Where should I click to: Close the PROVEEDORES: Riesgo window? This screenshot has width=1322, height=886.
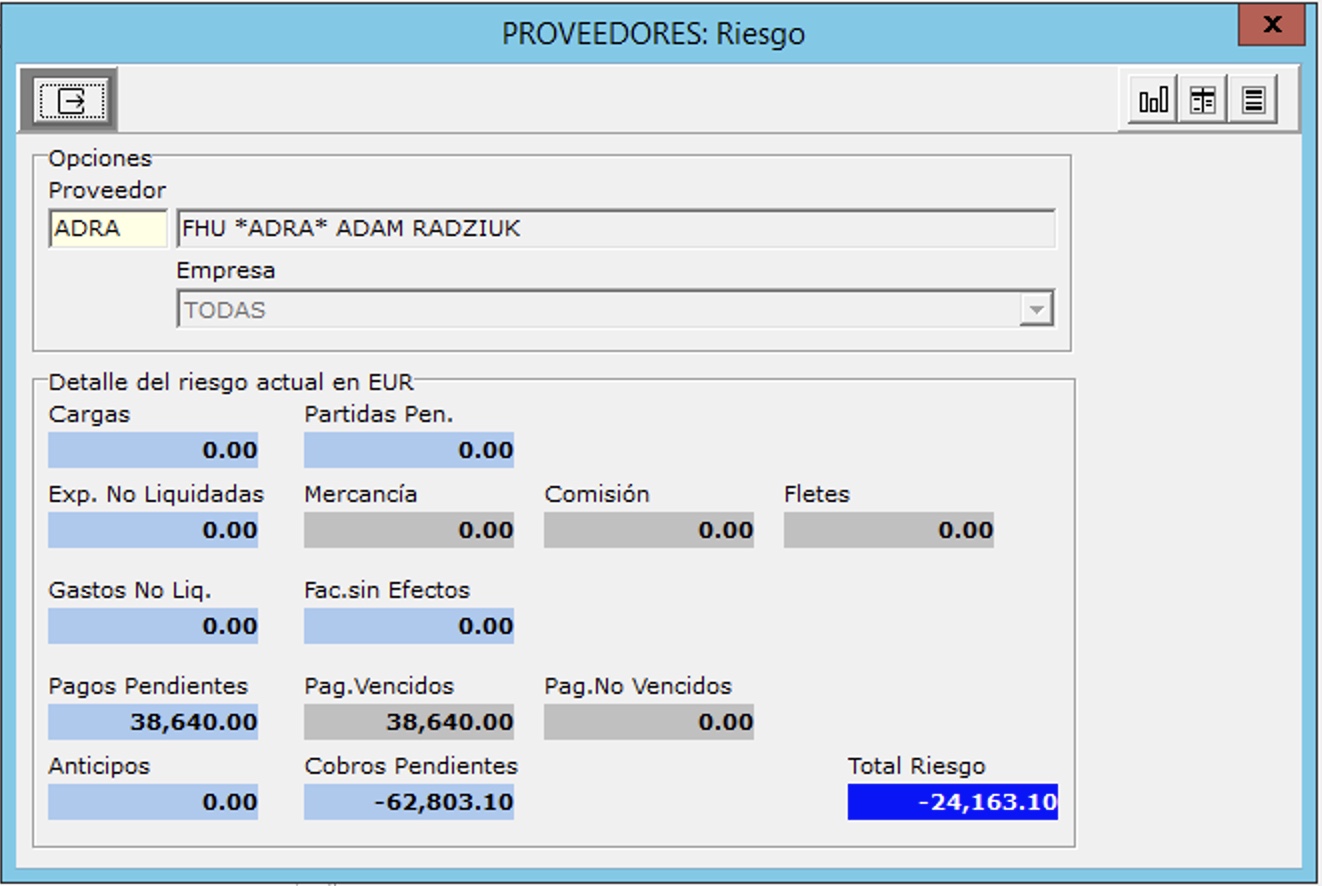(1271, 26)
